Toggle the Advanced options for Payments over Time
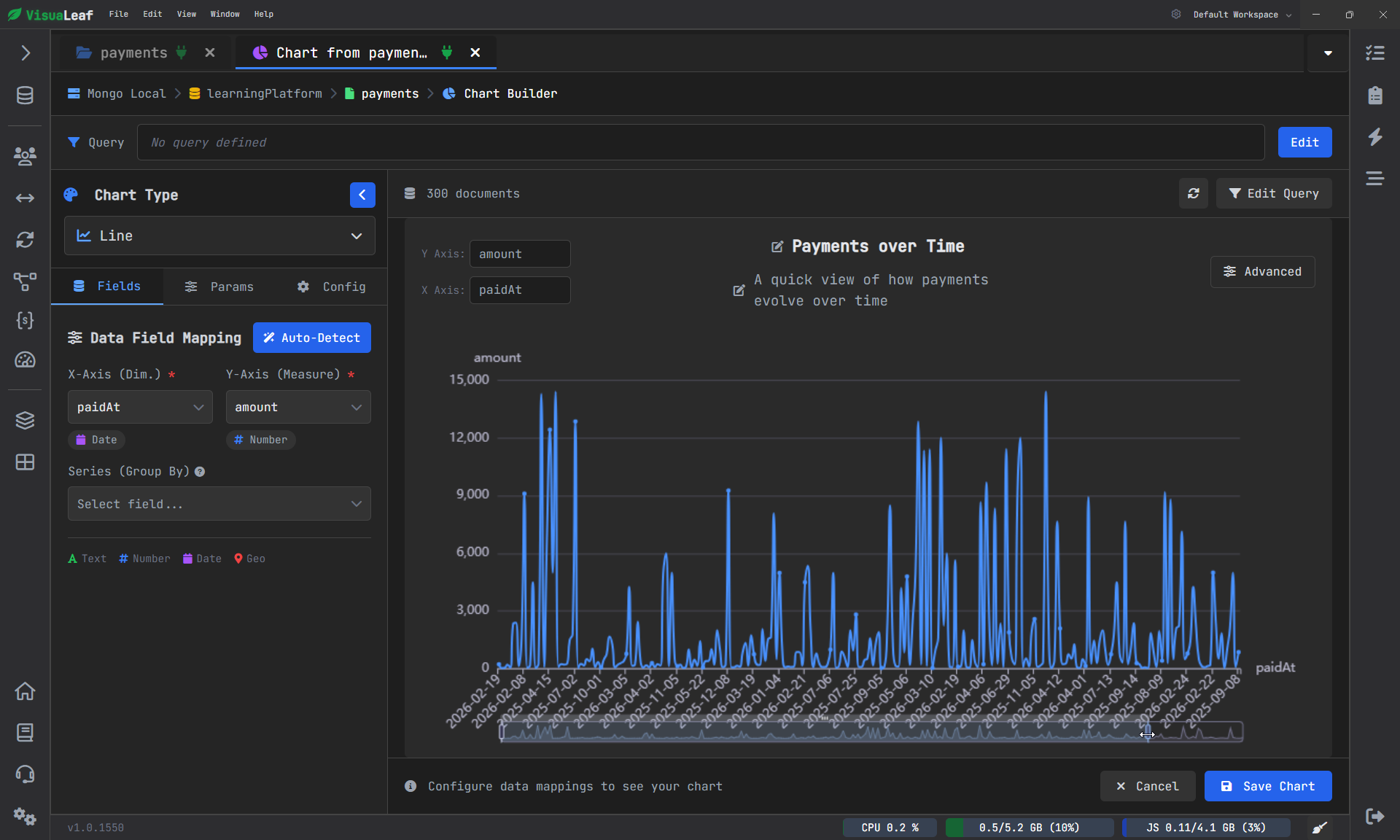 coord(1262,271)
